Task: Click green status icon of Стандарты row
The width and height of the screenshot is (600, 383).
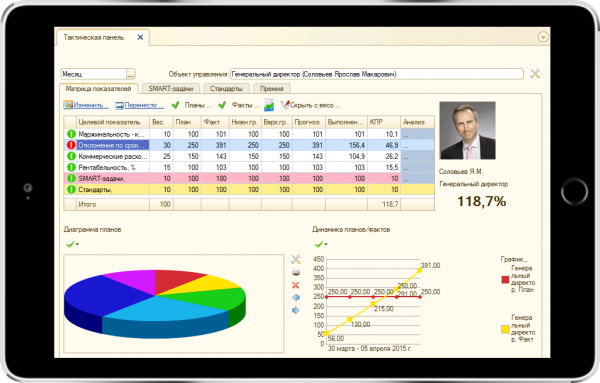Action: coord(71,190)
